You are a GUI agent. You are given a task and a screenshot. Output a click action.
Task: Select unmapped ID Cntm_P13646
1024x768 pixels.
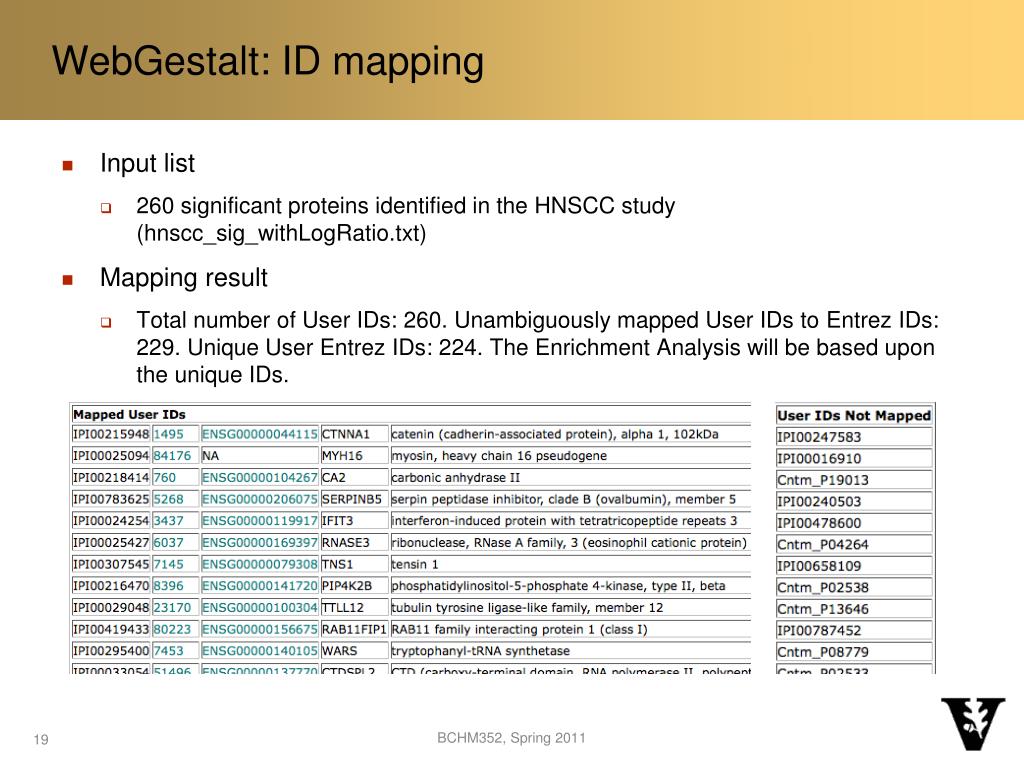pos(823,609)
